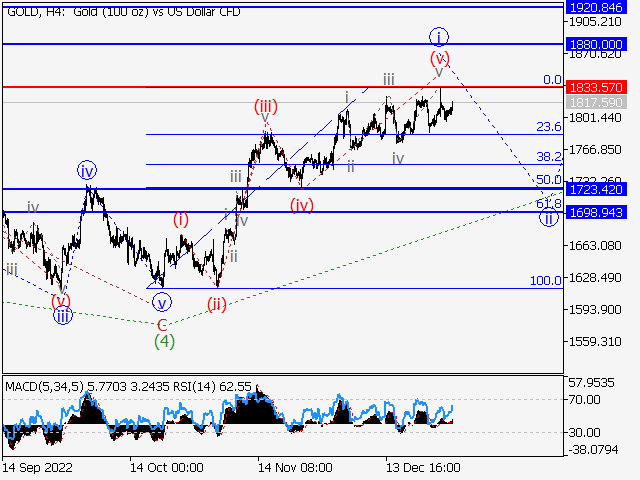Select the 1698.943 blue price label
This screenshot has height=480, width=640.
[596, 212]
